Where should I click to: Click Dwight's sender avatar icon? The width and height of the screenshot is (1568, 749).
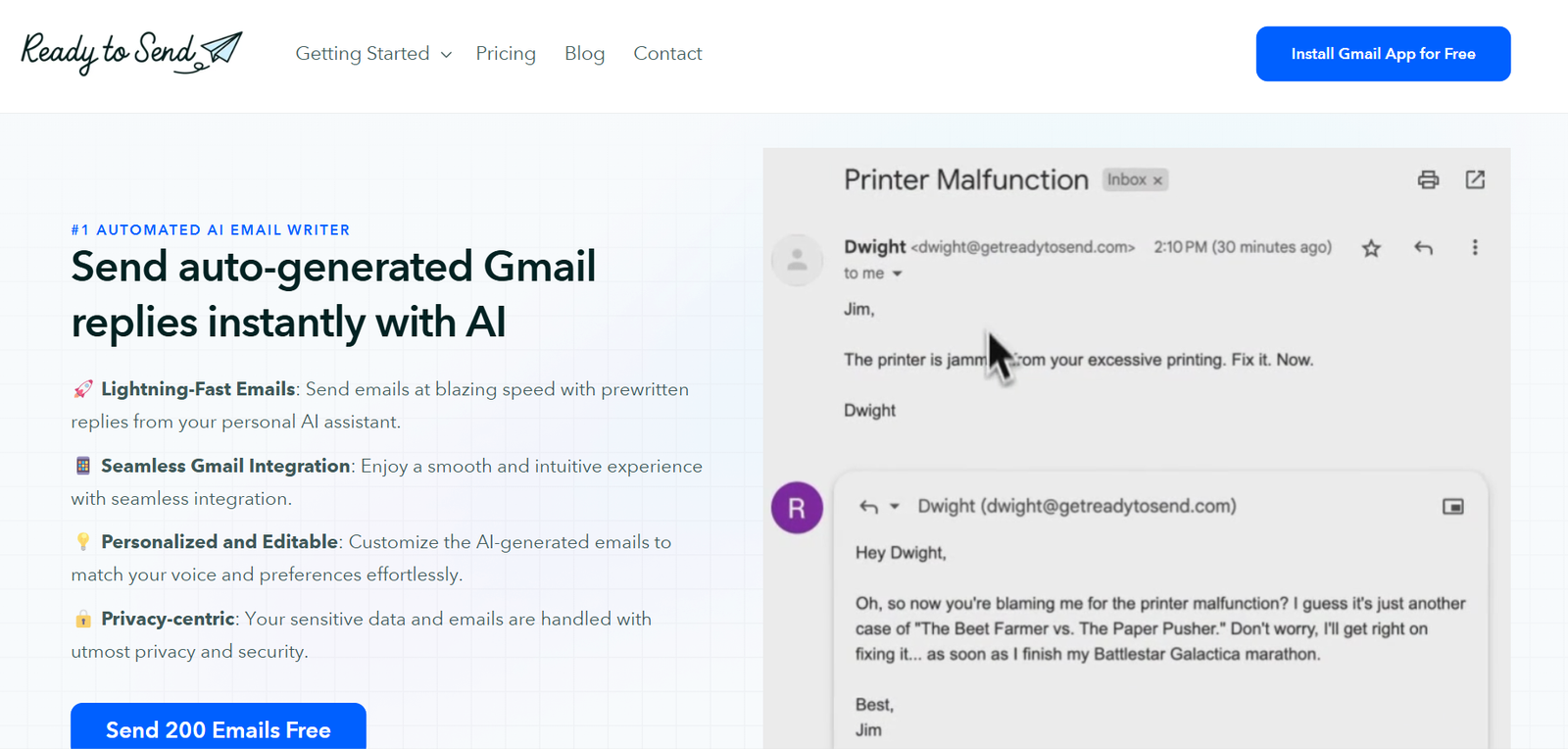tap(797, 260)
